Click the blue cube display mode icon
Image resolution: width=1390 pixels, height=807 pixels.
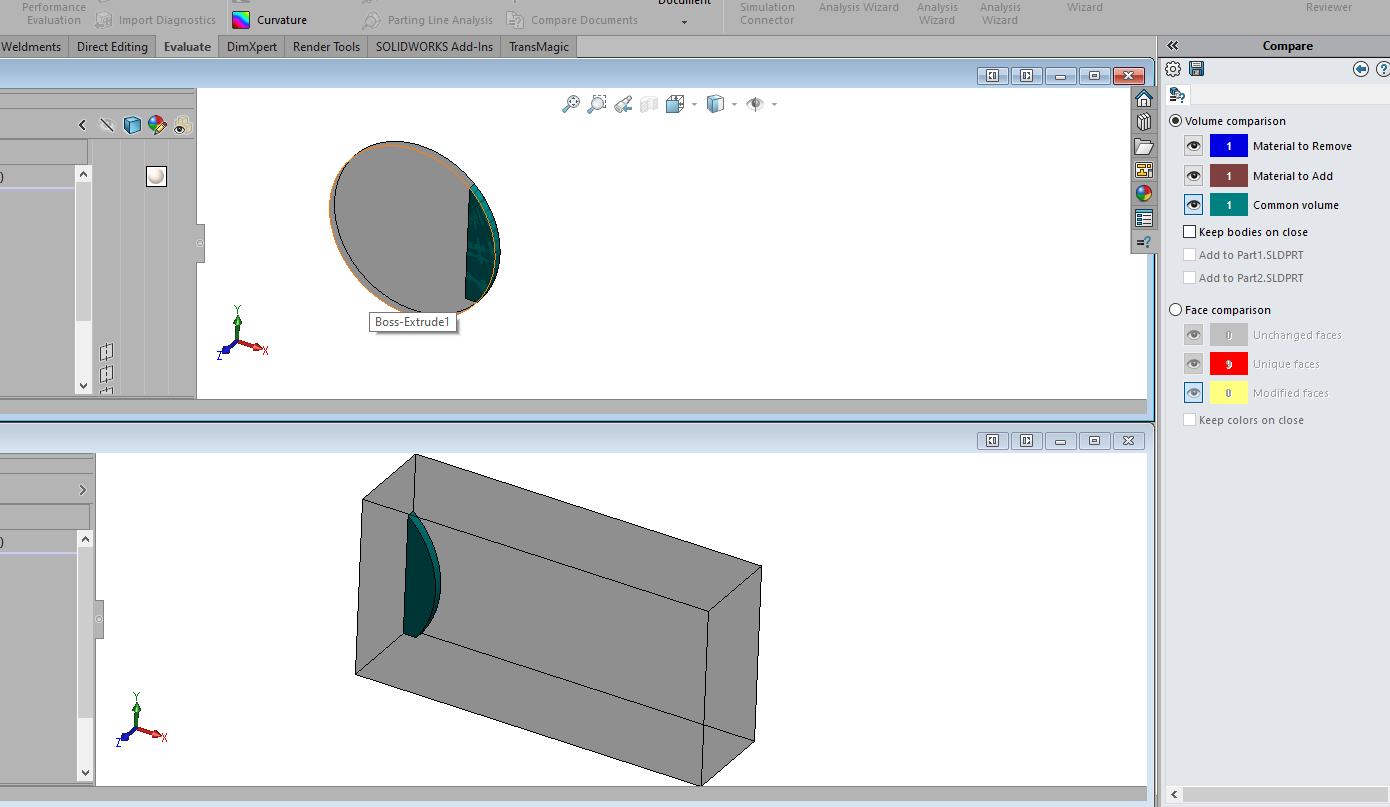(132, 125)
